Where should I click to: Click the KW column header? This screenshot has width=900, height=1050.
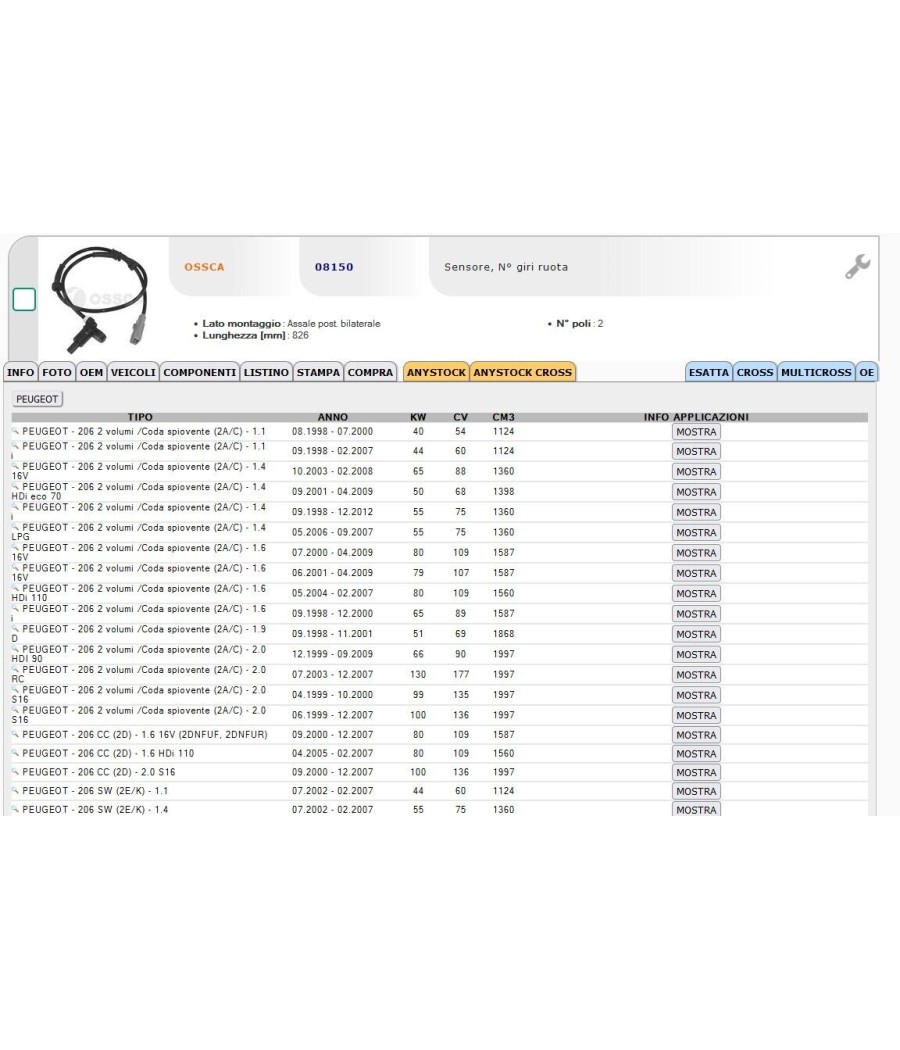(x=418, y=417)
